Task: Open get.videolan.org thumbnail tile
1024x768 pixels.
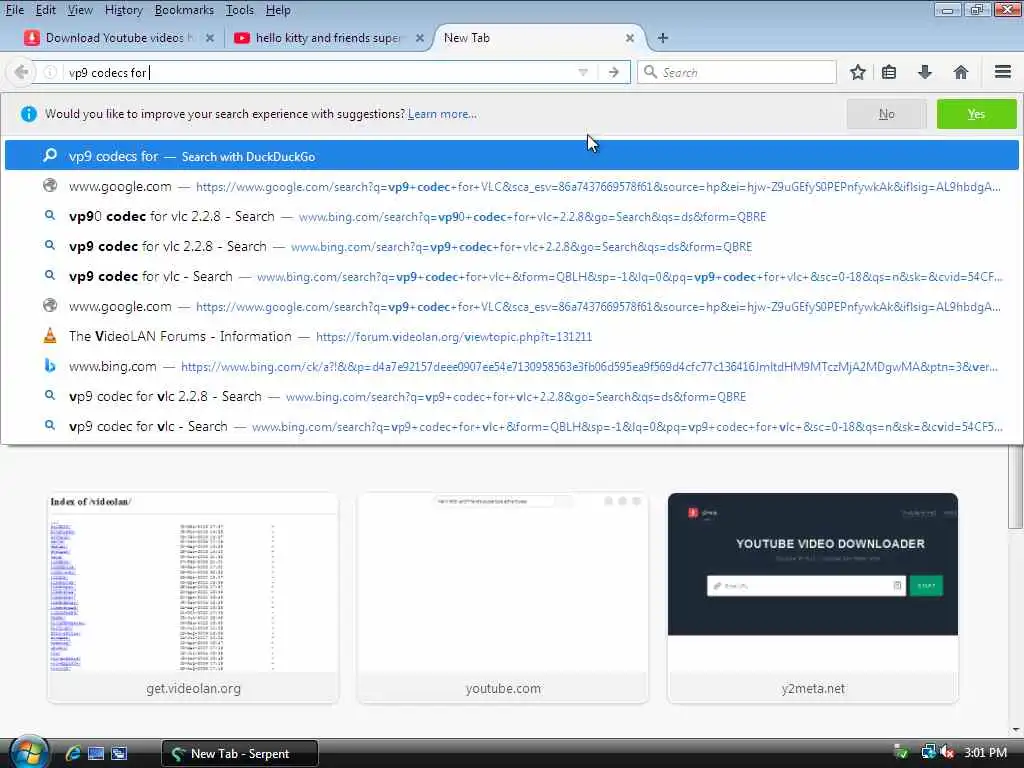Action: tap(193, 598)
